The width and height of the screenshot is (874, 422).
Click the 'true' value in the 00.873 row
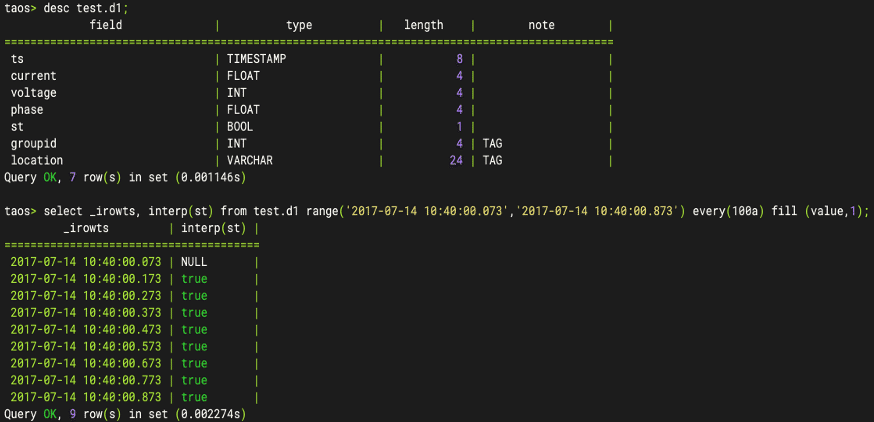click(x=194, y=397)
